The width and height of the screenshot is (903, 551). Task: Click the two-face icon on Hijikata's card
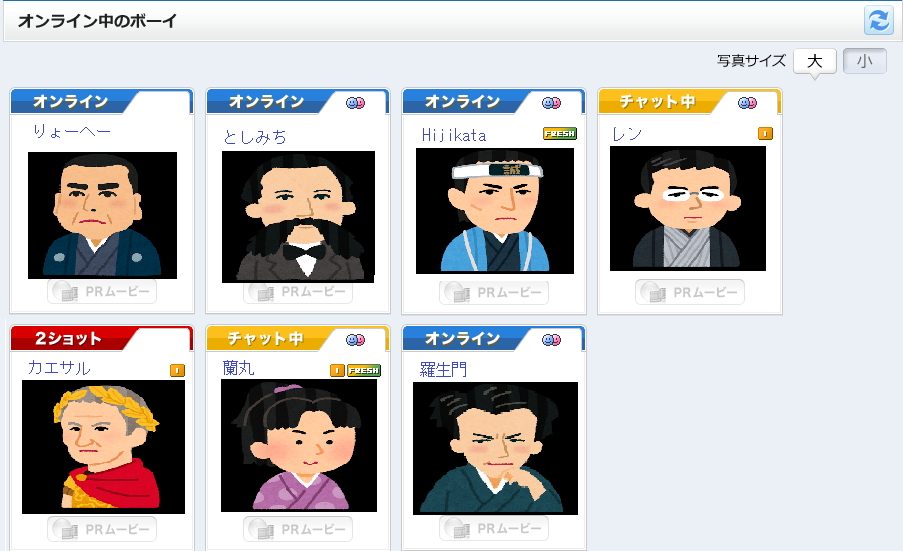[551, 103]
